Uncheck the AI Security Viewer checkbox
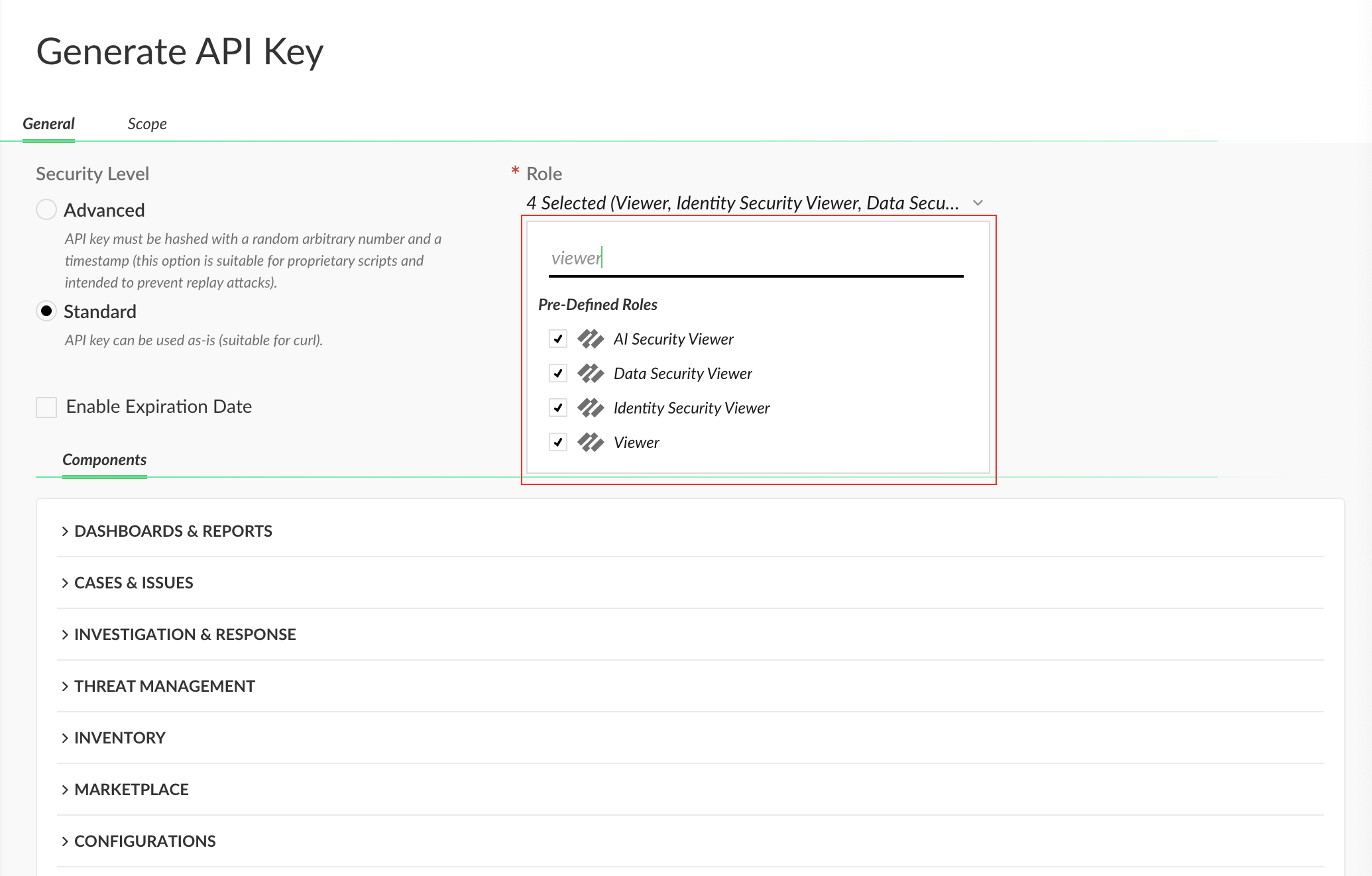The image size is (1372, 876). coord(558,339)
